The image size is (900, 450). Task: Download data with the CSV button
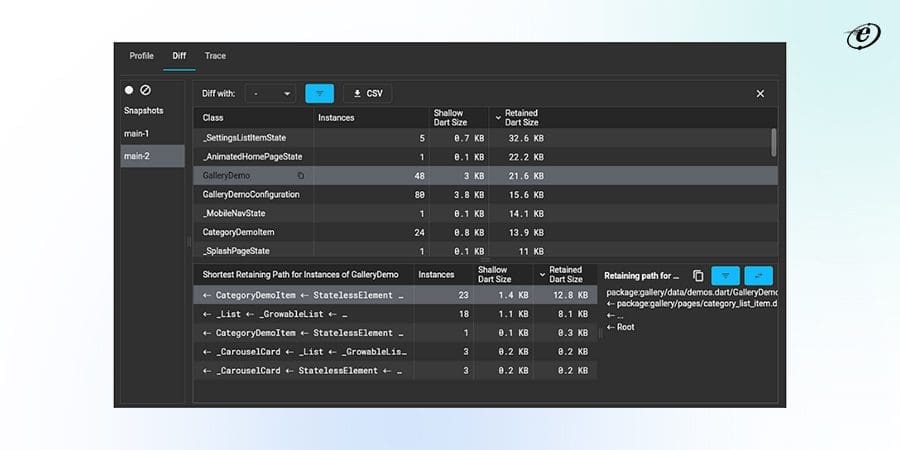(368, 94)
